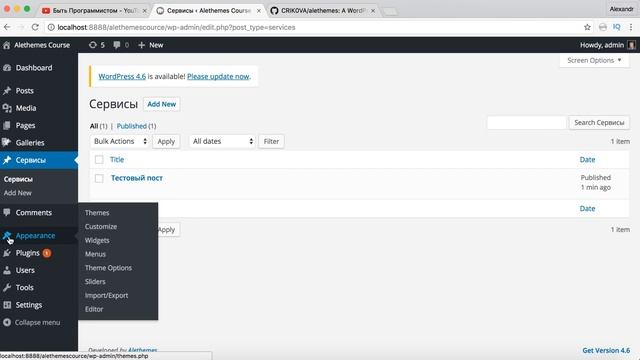Click the Galleries icon in the sidebar
The height and width of the screenshot is (360, 640).
pos(7,142)
